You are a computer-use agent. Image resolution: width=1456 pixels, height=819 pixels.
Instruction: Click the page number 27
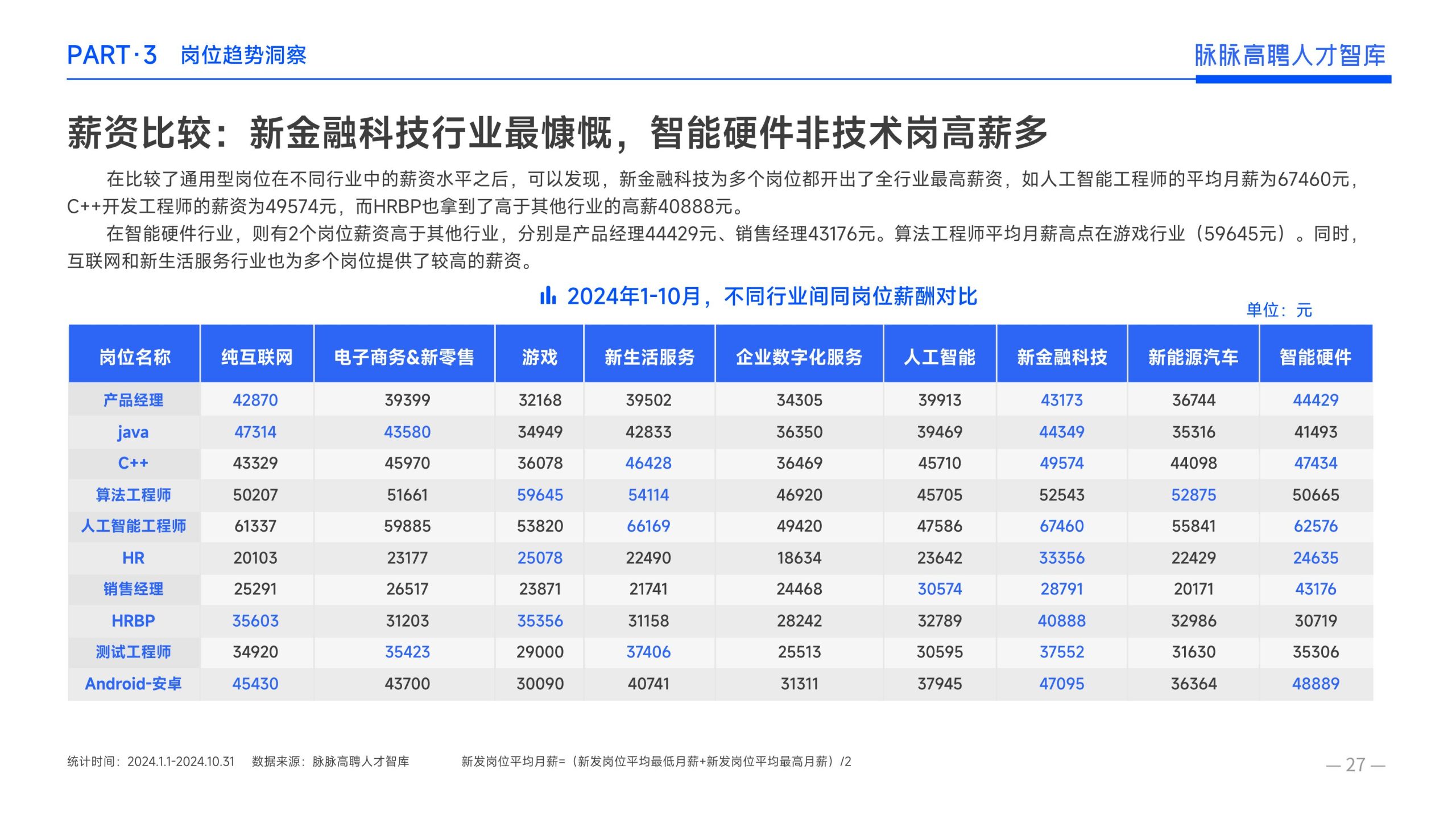pyautogui.click(x=1355, y=764)
